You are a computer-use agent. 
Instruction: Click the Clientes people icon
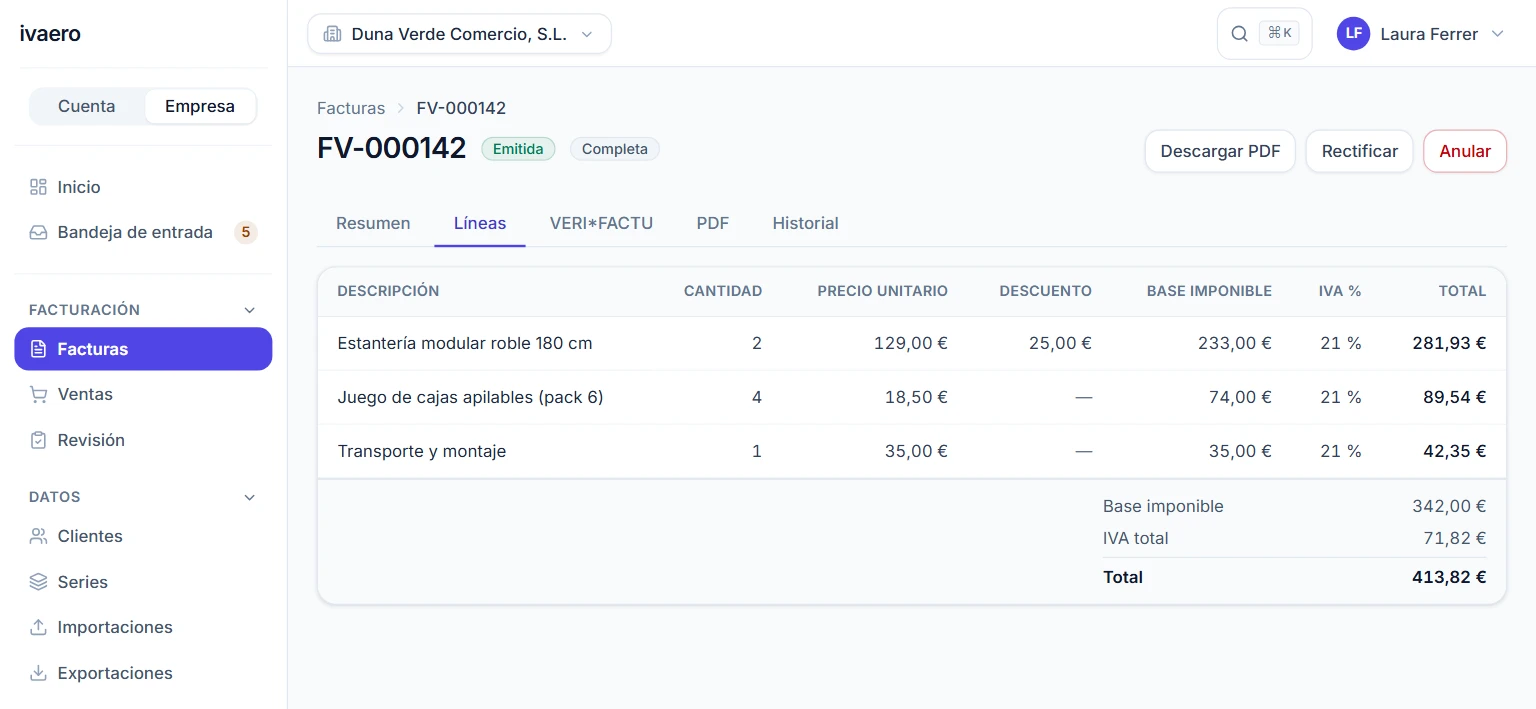click(x=38, y=536)
